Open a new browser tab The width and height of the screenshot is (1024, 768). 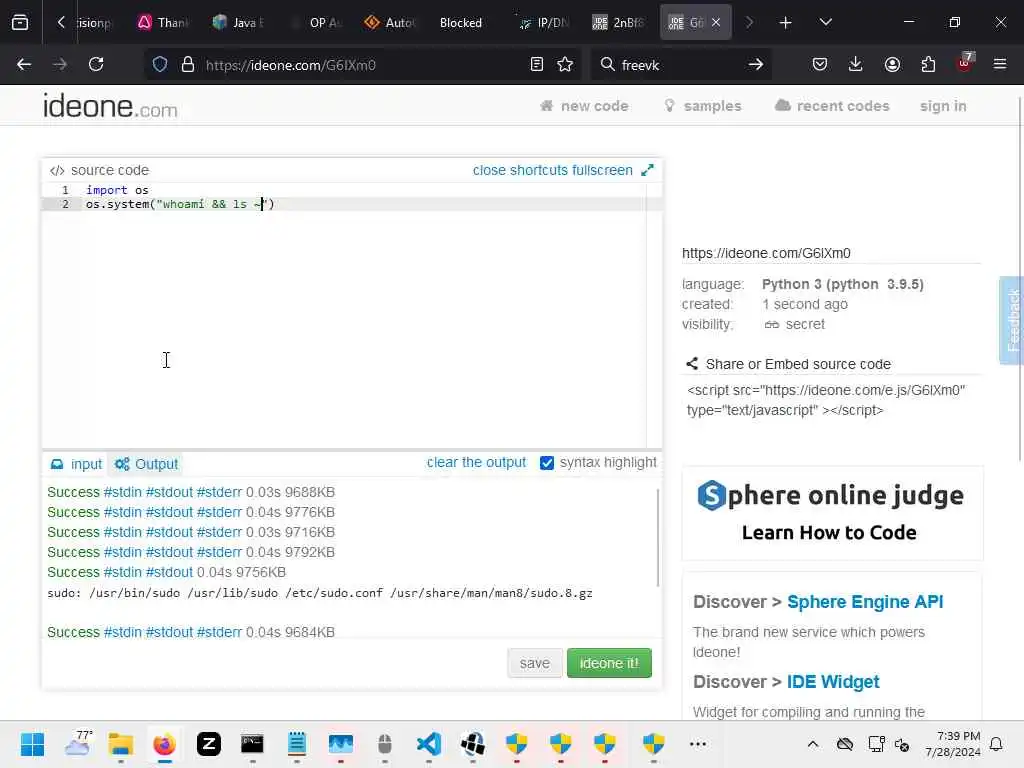coord(786,23)
